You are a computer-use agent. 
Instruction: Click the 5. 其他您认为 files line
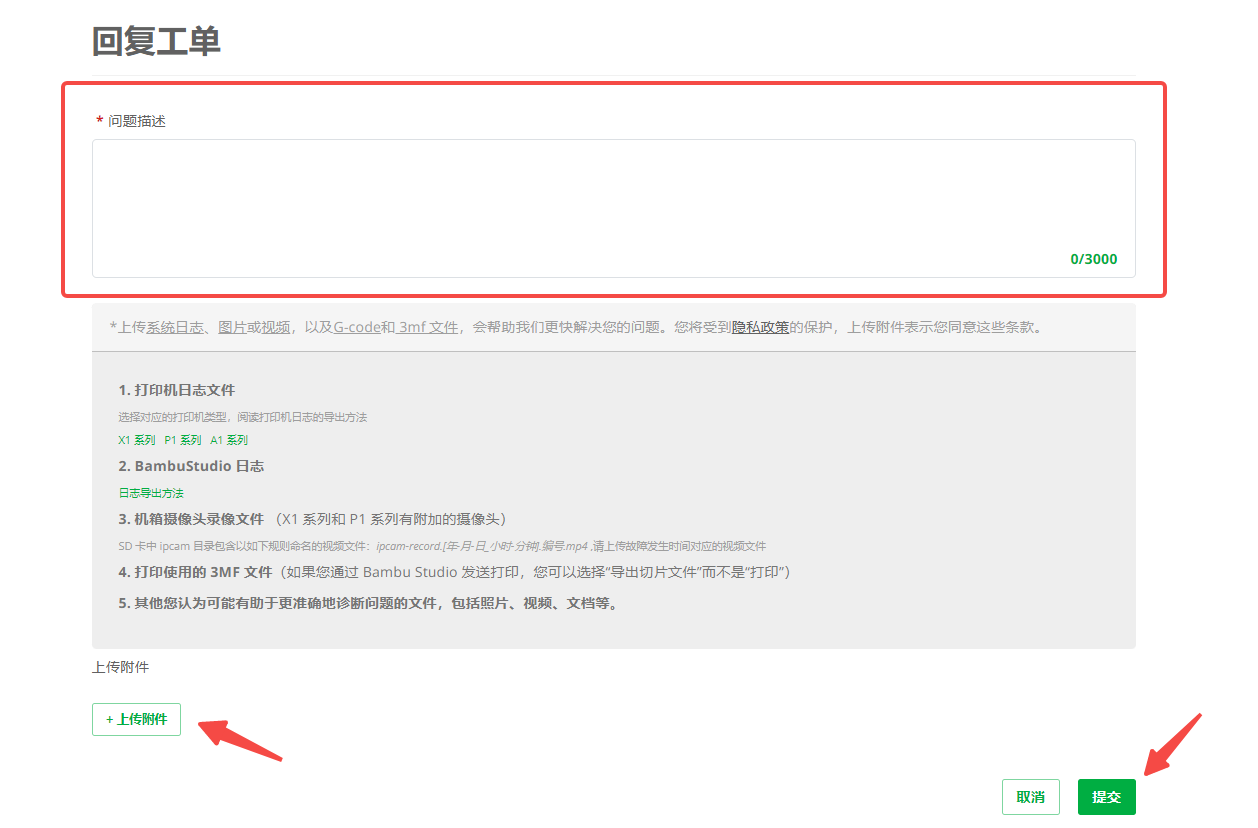pyautogui.click(x=368, y=604)
